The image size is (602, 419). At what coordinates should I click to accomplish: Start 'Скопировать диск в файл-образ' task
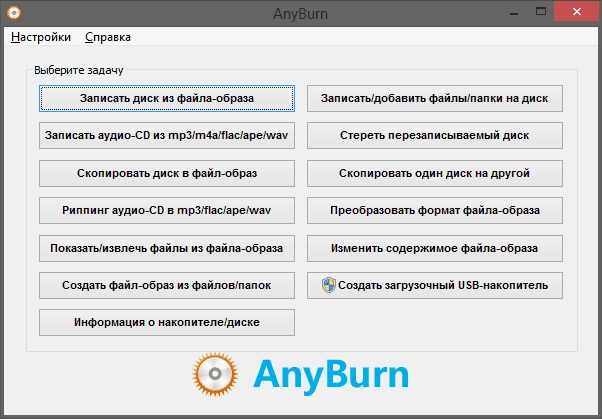coord(167,173)
